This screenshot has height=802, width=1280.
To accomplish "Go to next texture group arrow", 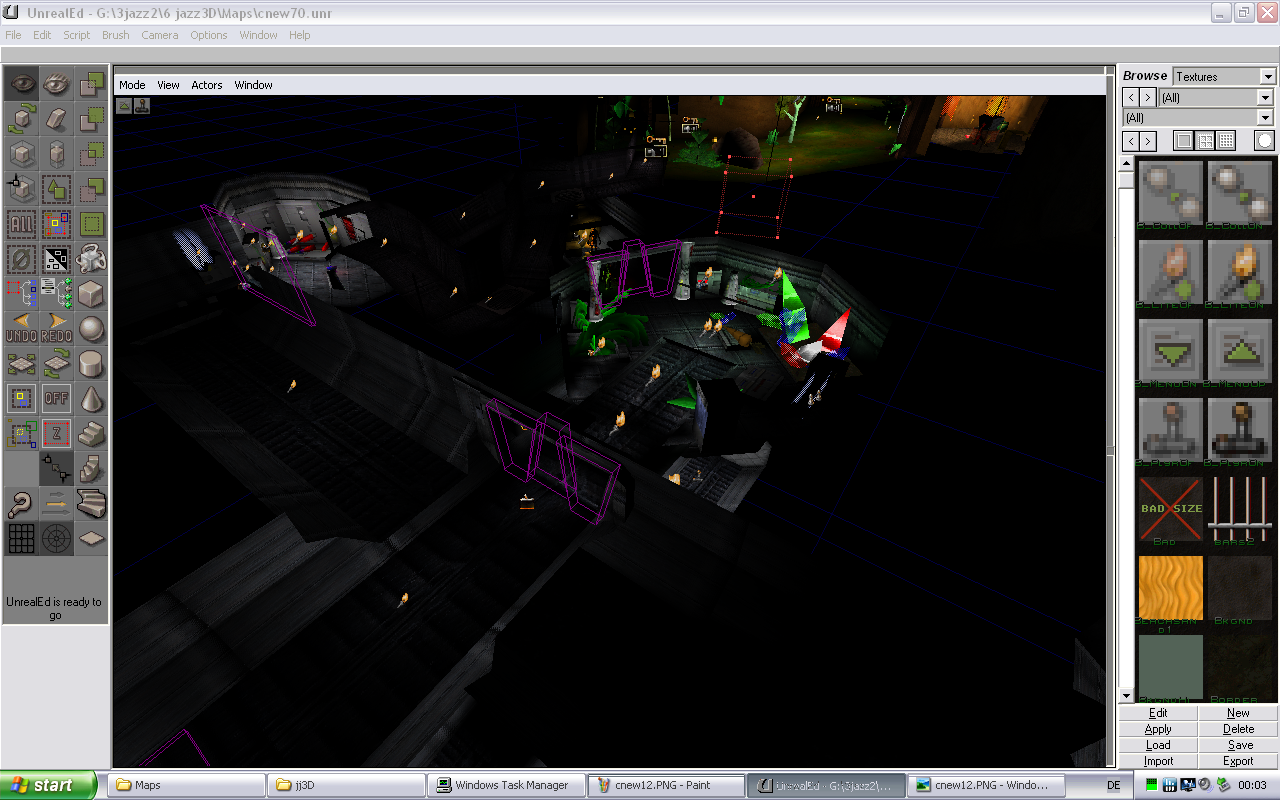I will (1148, 141).
